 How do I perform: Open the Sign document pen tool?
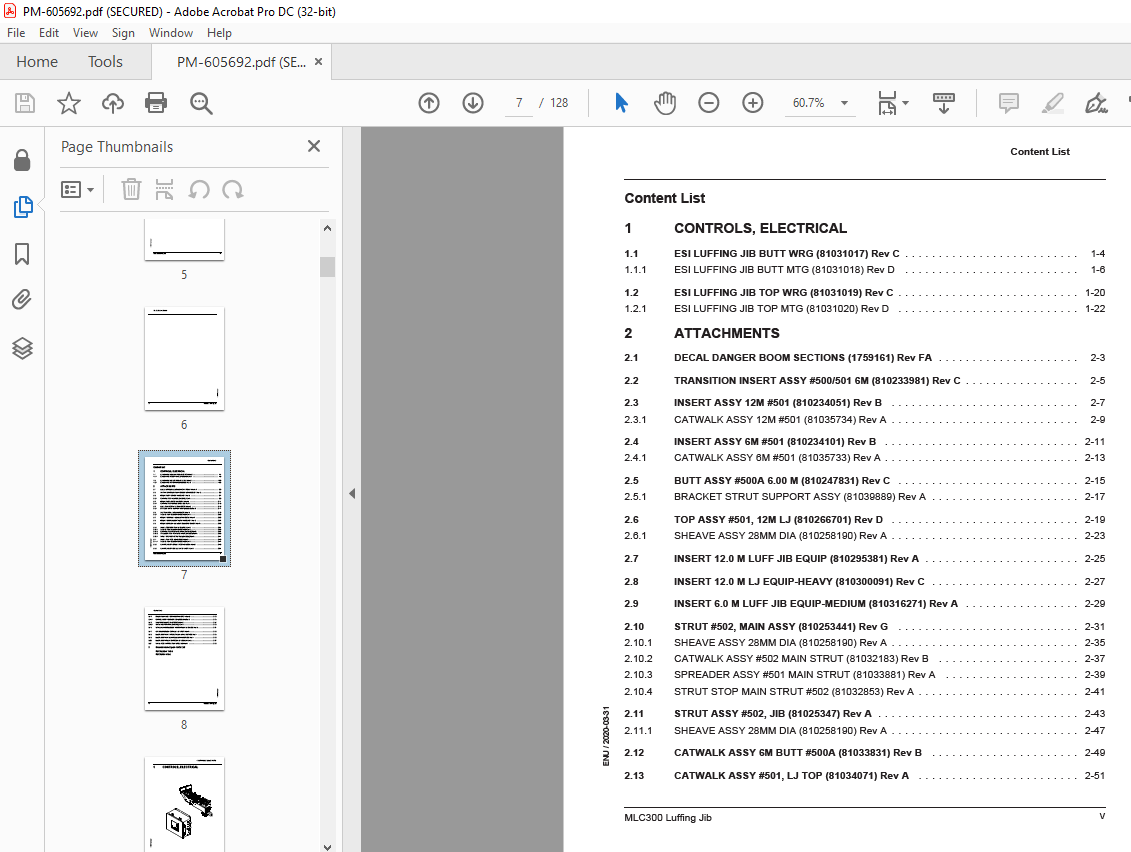coord(1096,103)
